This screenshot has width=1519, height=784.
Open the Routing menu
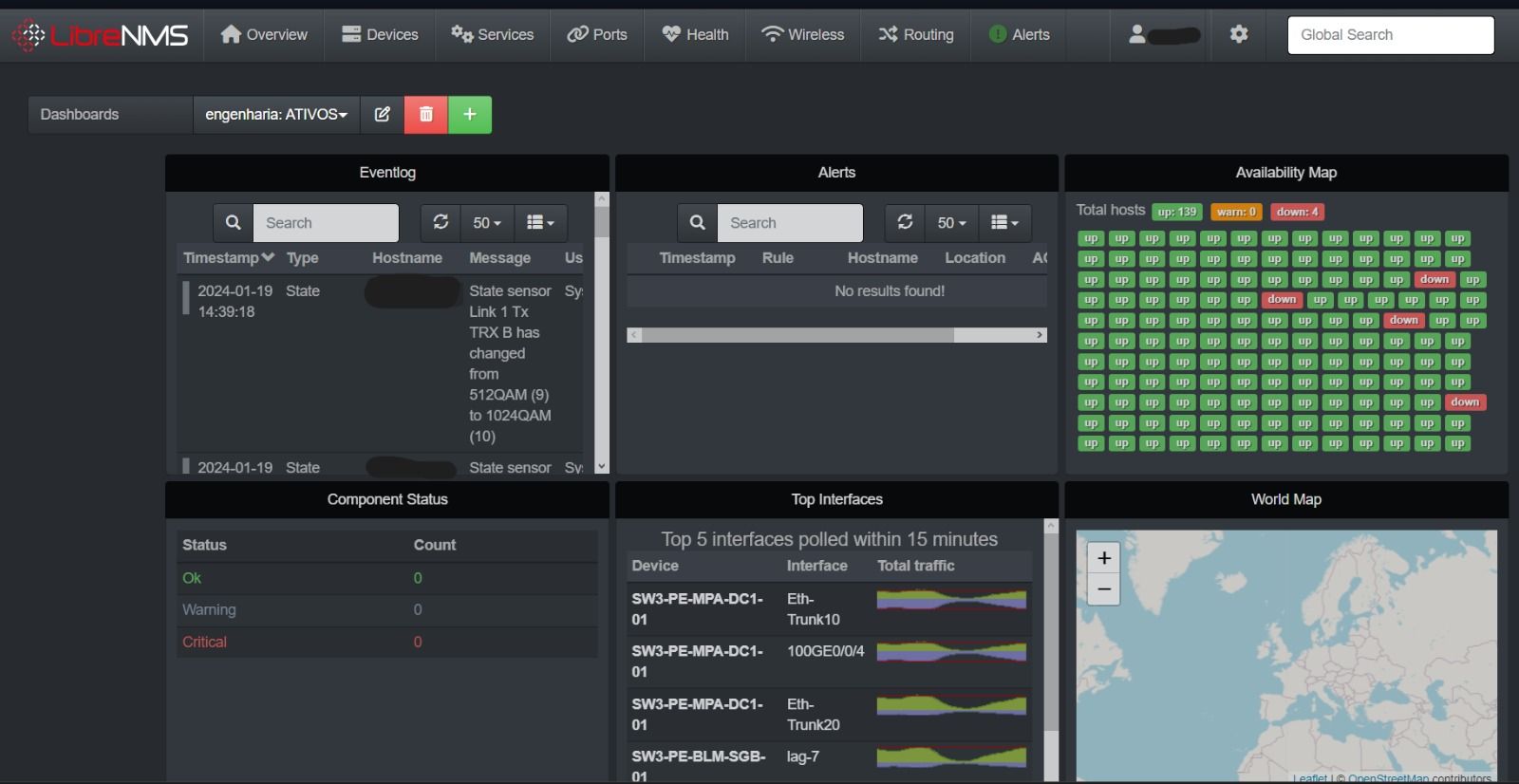(x=916, y=34)
